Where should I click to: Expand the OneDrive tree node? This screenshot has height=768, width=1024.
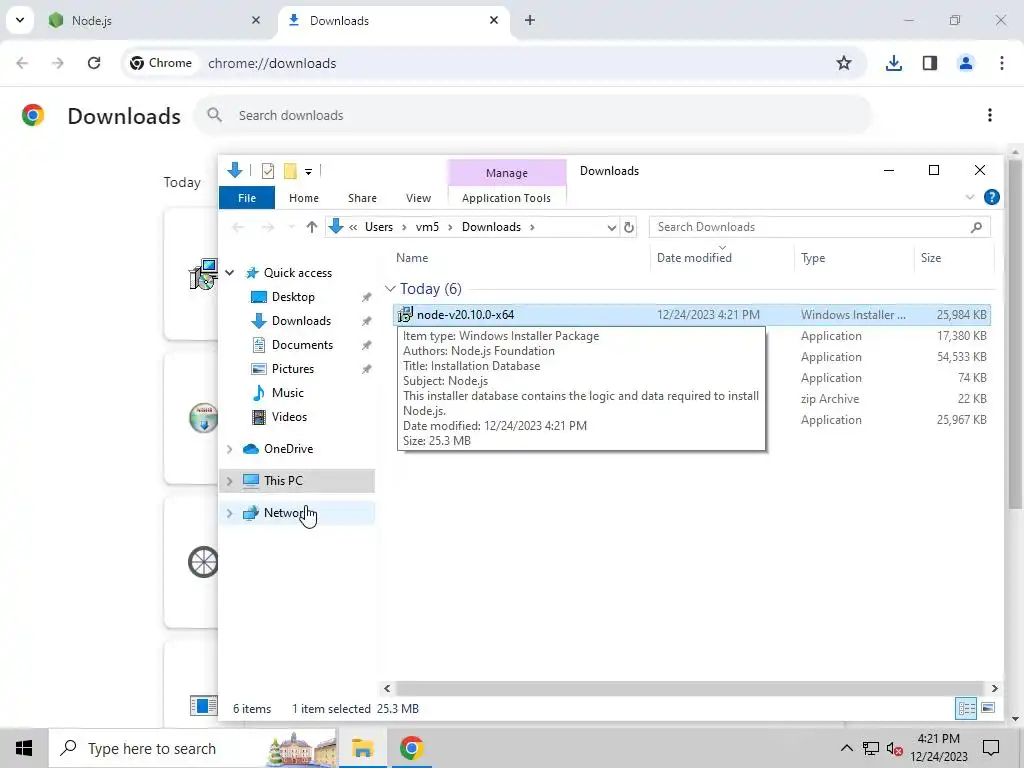point(229,449)
